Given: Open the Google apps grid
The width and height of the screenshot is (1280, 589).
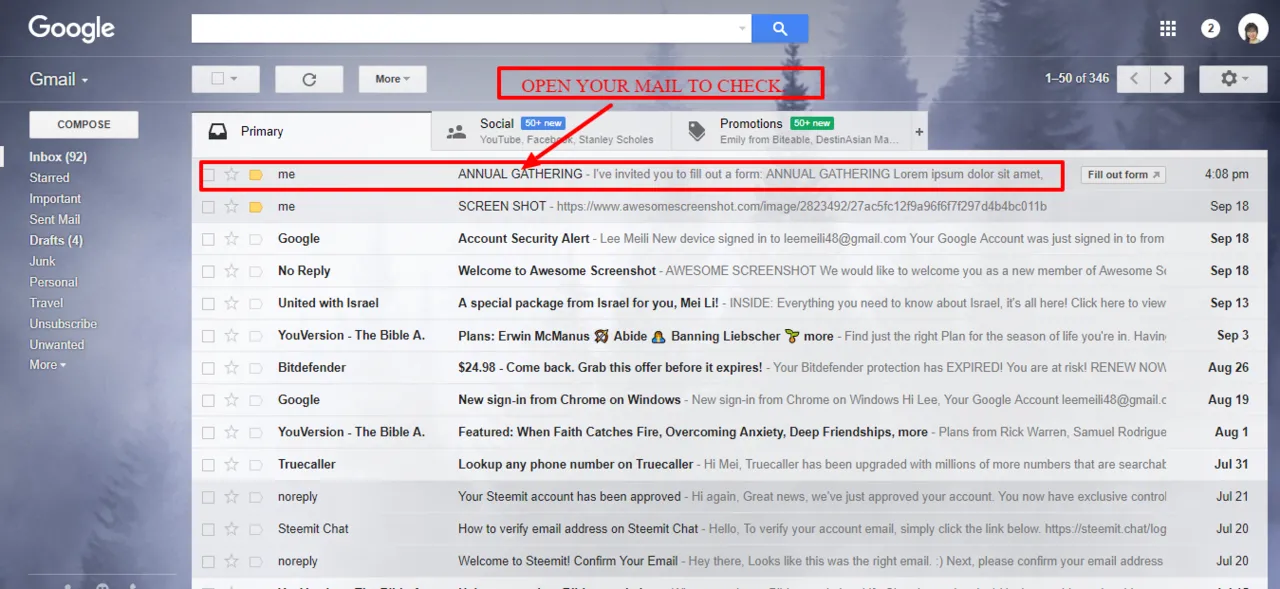Looking at the screenshot, I should click(x=1168, y=29).
